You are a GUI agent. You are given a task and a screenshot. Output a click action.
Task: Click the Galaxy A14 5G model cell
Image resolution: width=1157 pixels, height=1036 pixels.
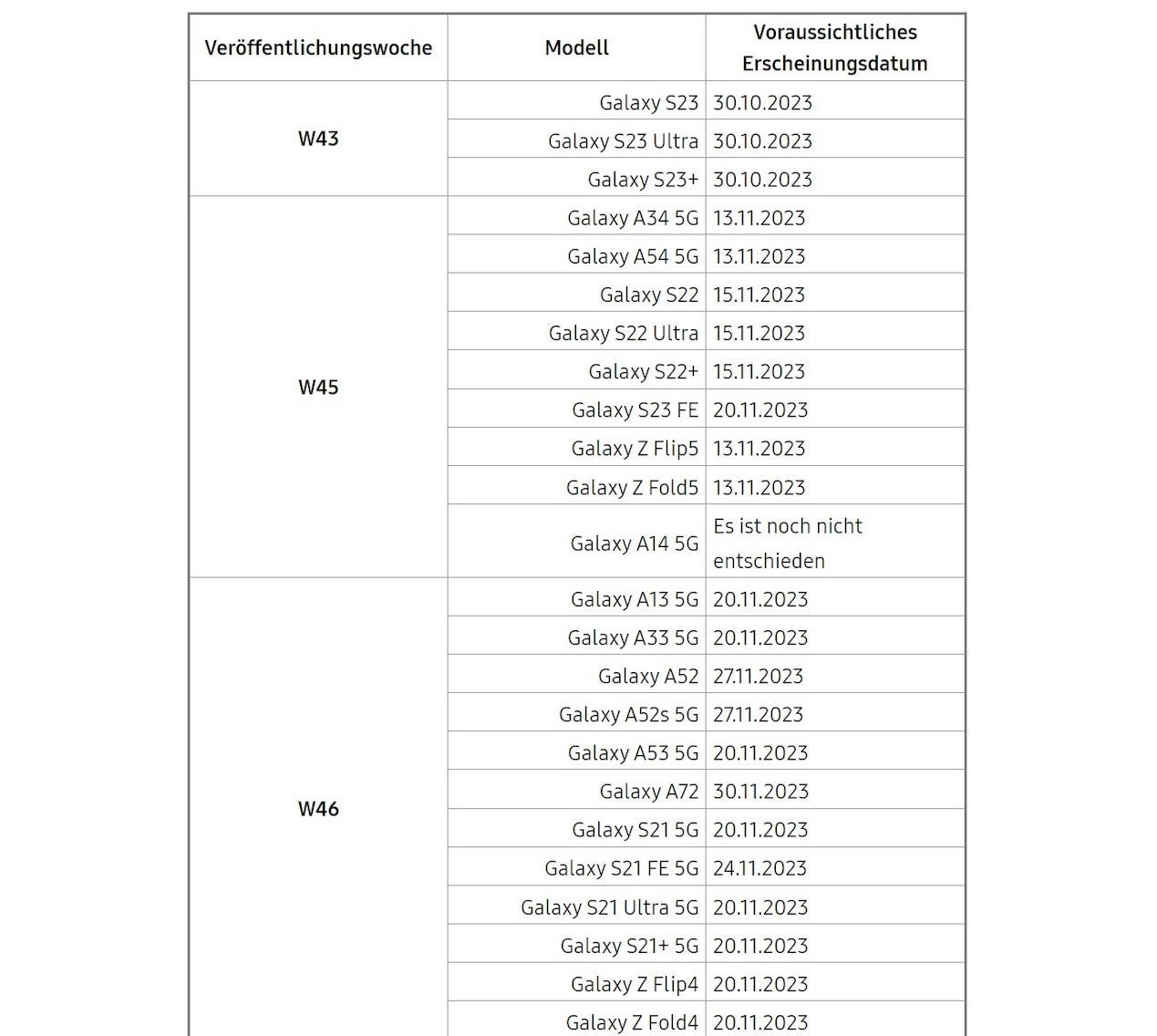[x=576, y=543]
